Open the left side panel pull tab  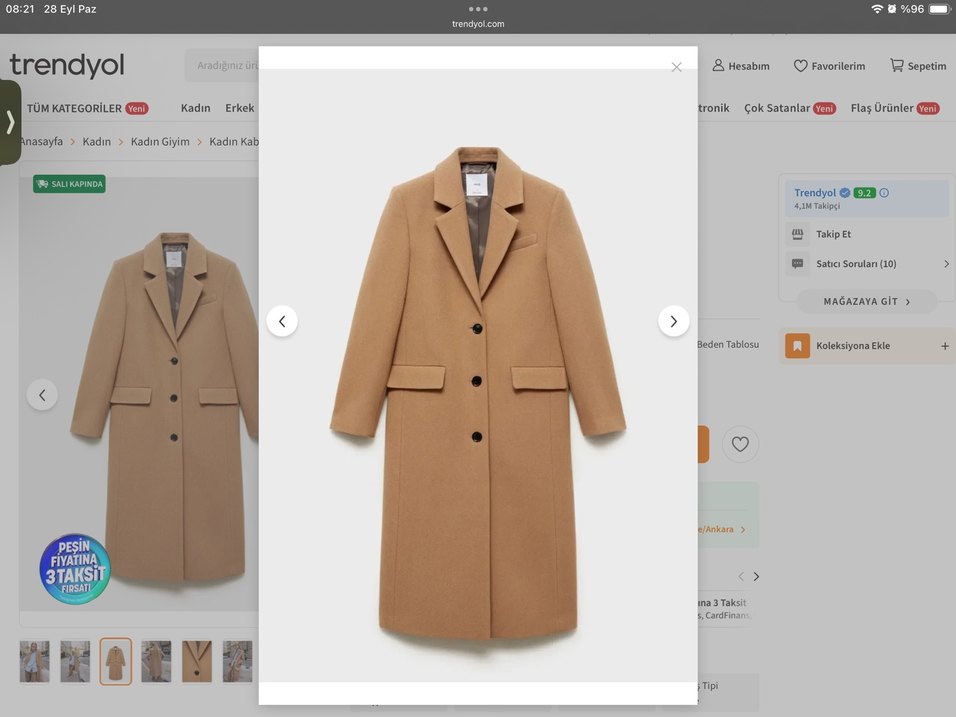[x=10, y=122]
